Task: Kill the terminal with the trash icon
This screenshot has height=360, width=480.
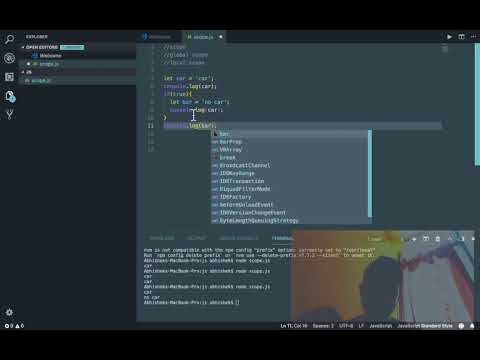Action: pos(438,239)
